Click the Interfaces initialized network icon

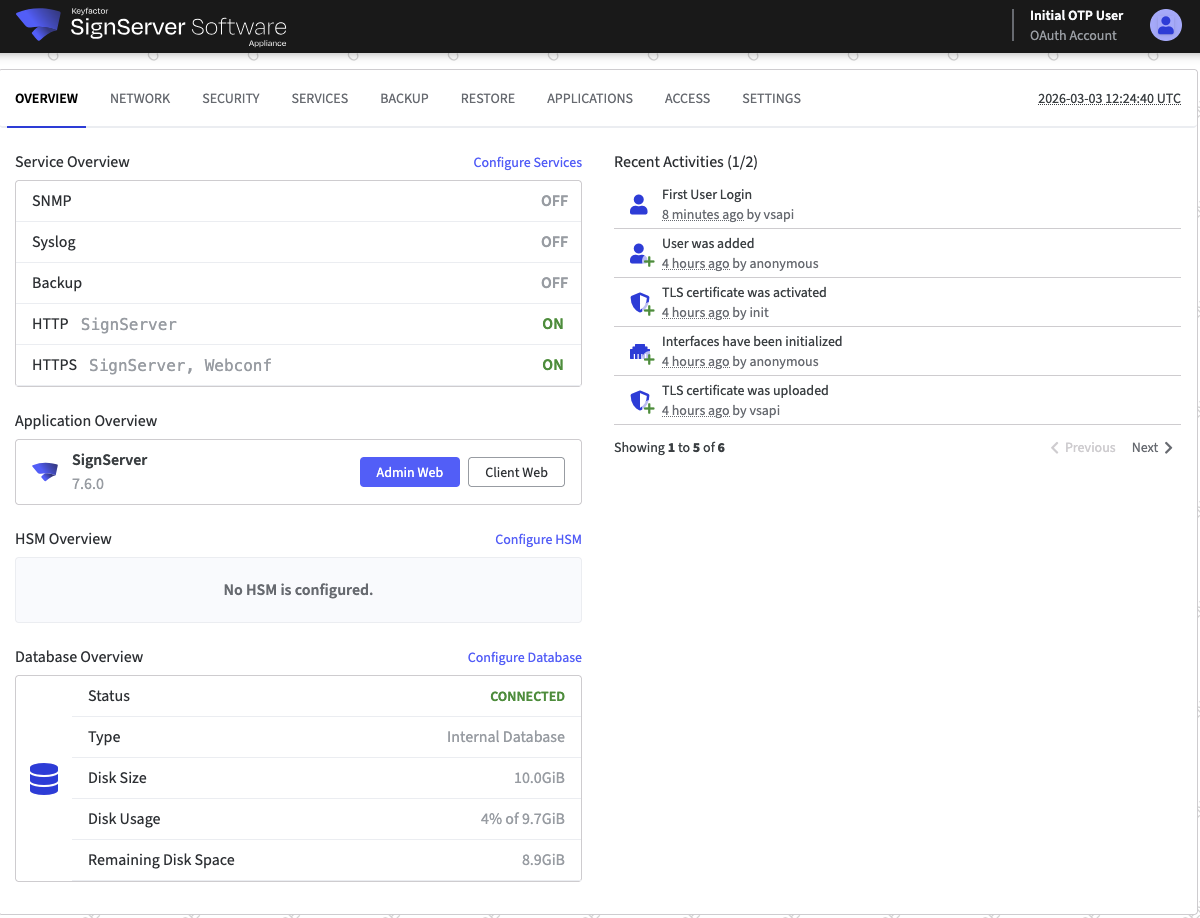[640, 352]
